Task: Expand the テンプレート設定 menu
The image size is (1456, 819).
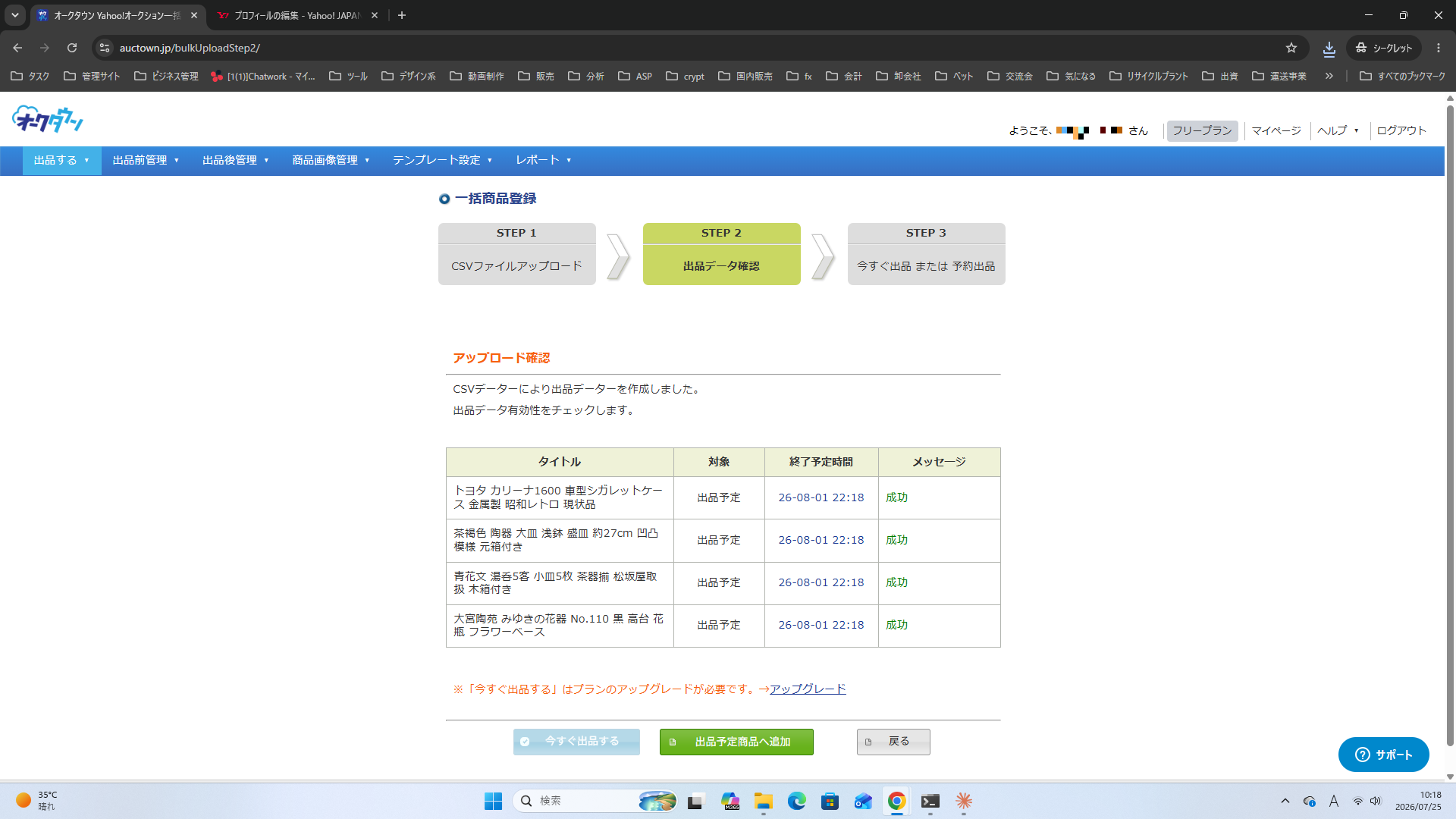Action: 442,160
